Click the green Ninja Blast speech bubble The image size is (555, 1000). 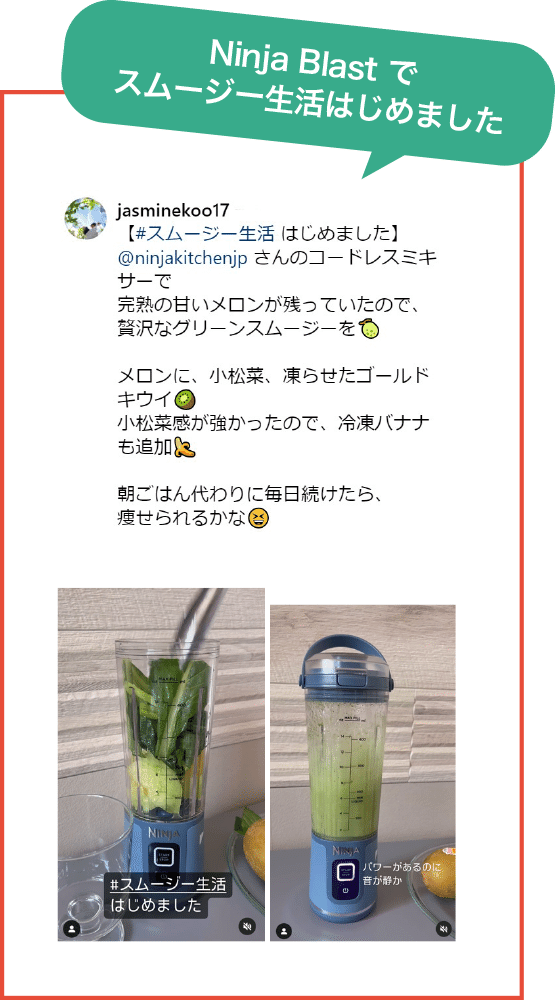click(x=306, y=87)
